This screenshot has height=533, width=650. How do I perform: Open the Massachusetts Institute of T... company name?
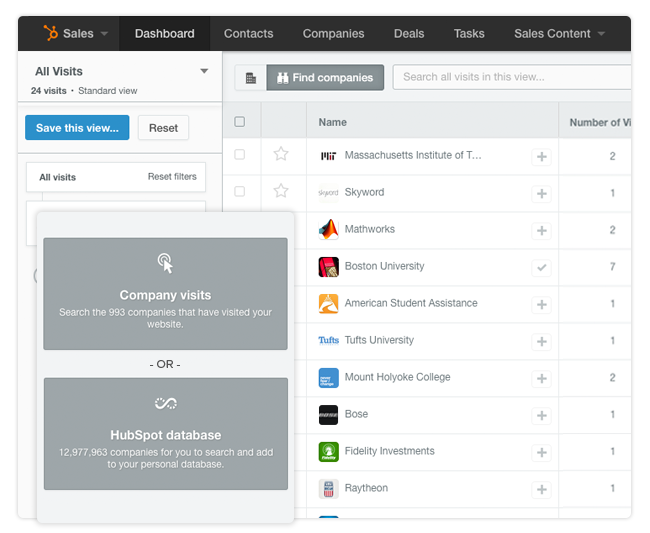click(413, 155)
